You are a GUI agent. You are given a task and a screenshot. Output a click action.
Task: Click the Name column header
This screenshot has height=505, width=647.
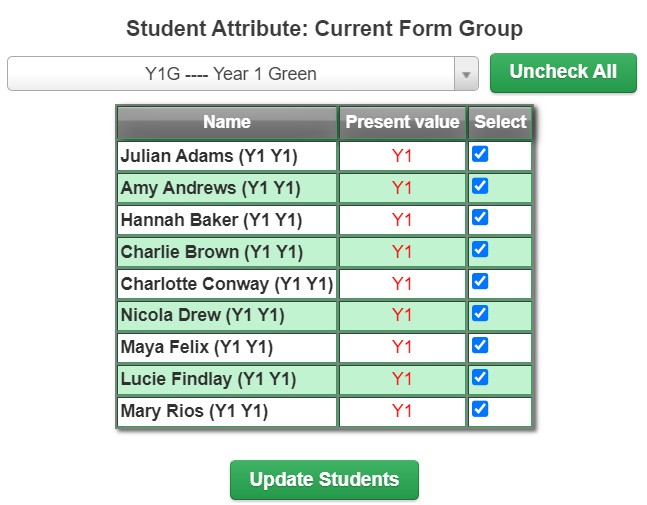point(227,123)
